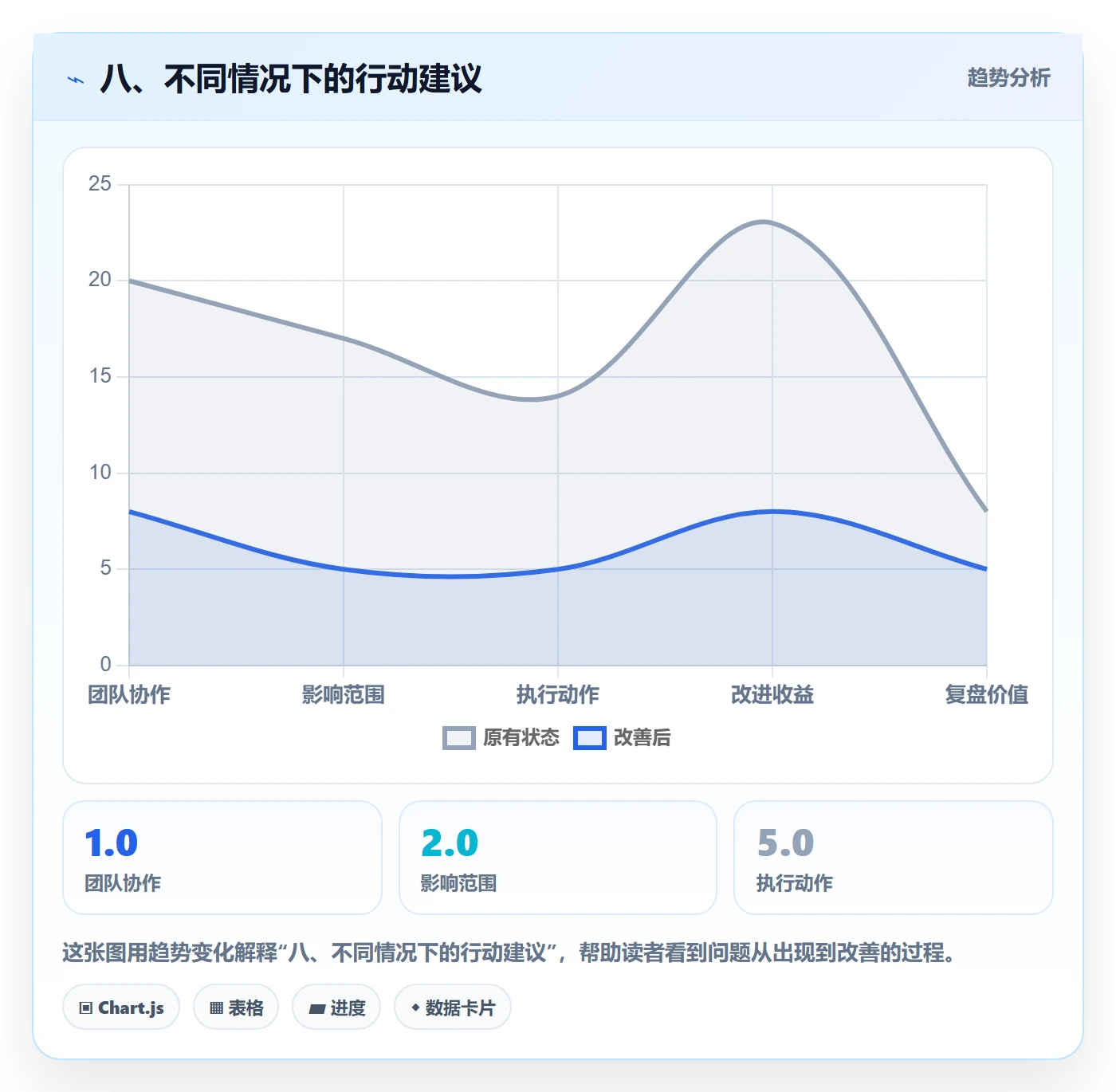Click the 复盘价值 x-axis label
The height and width of the screenshot is (1092, 1116).
(987, 694)
